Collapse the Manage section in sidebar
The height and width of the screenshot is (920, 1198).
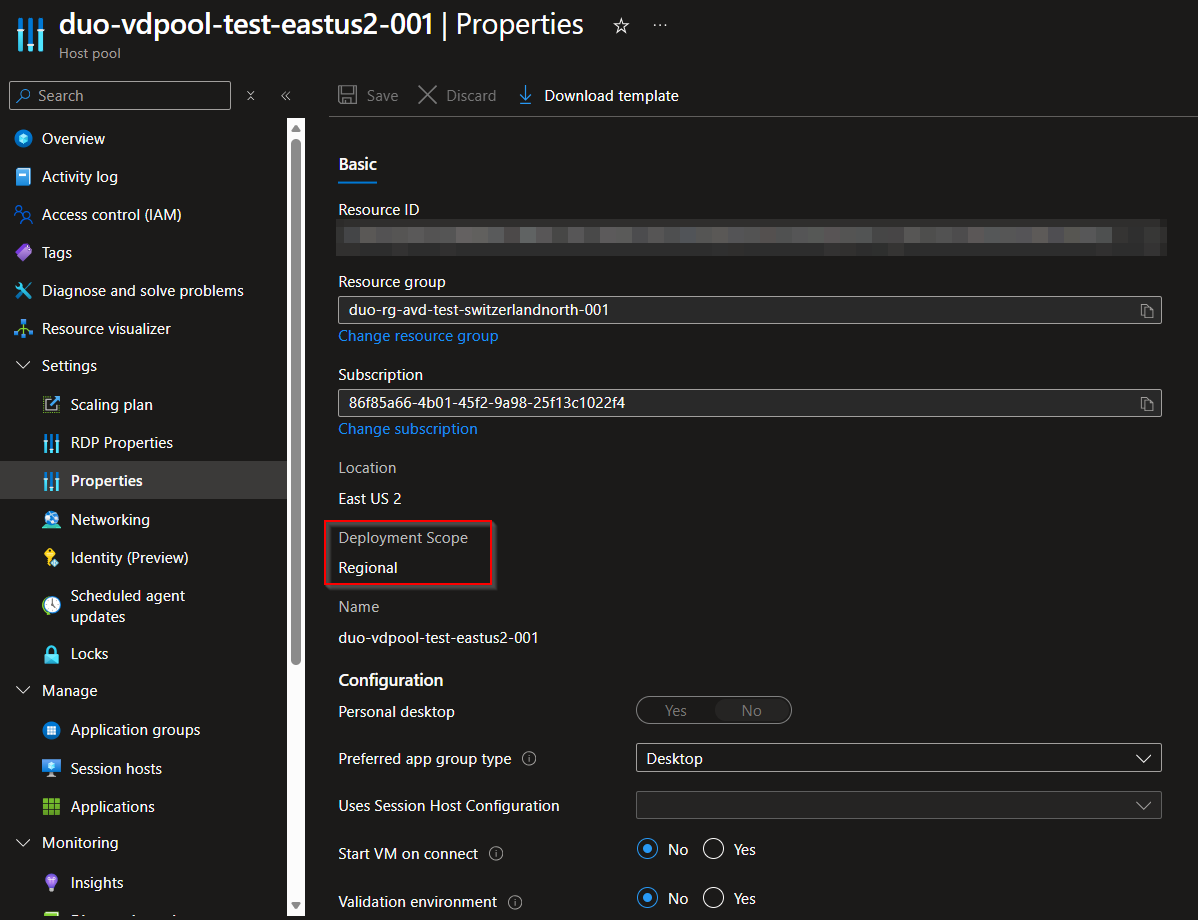point(24,691)
